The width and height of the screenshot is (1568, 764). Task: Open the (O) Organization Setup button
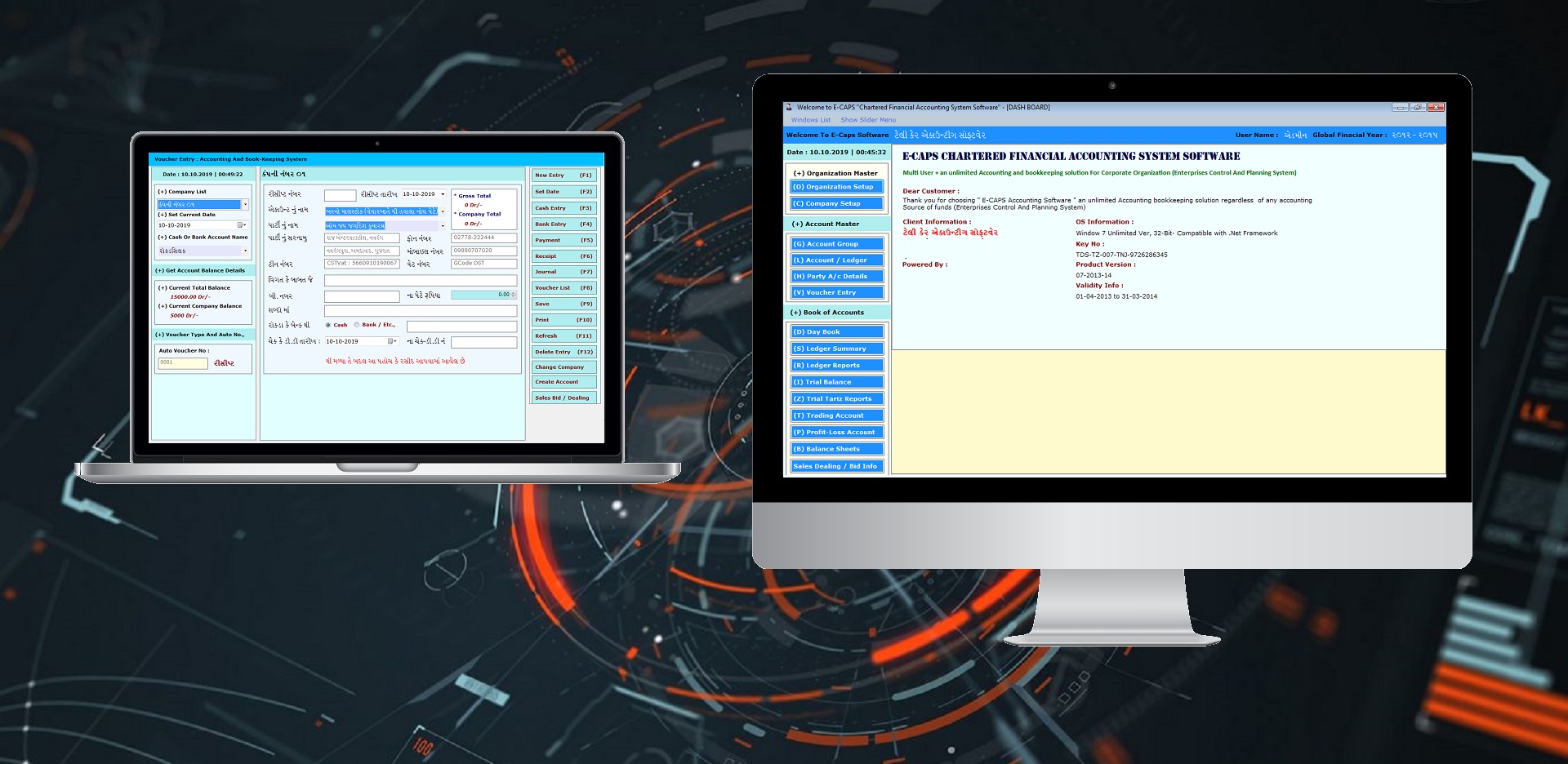837,187
